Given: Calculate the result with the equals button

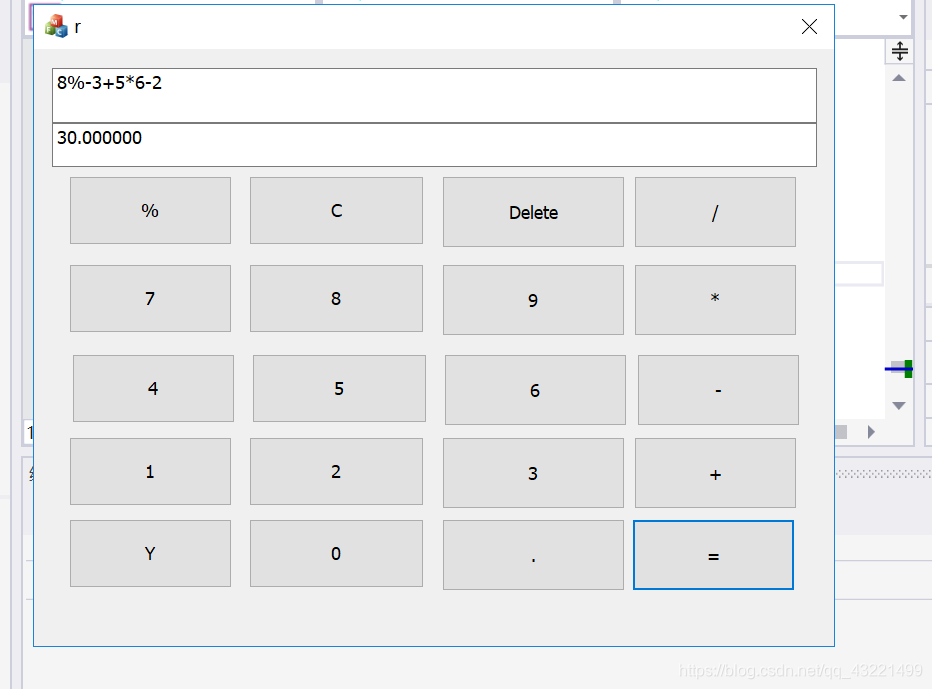Looking at the screenshot, I should click(x=713, y=555).
